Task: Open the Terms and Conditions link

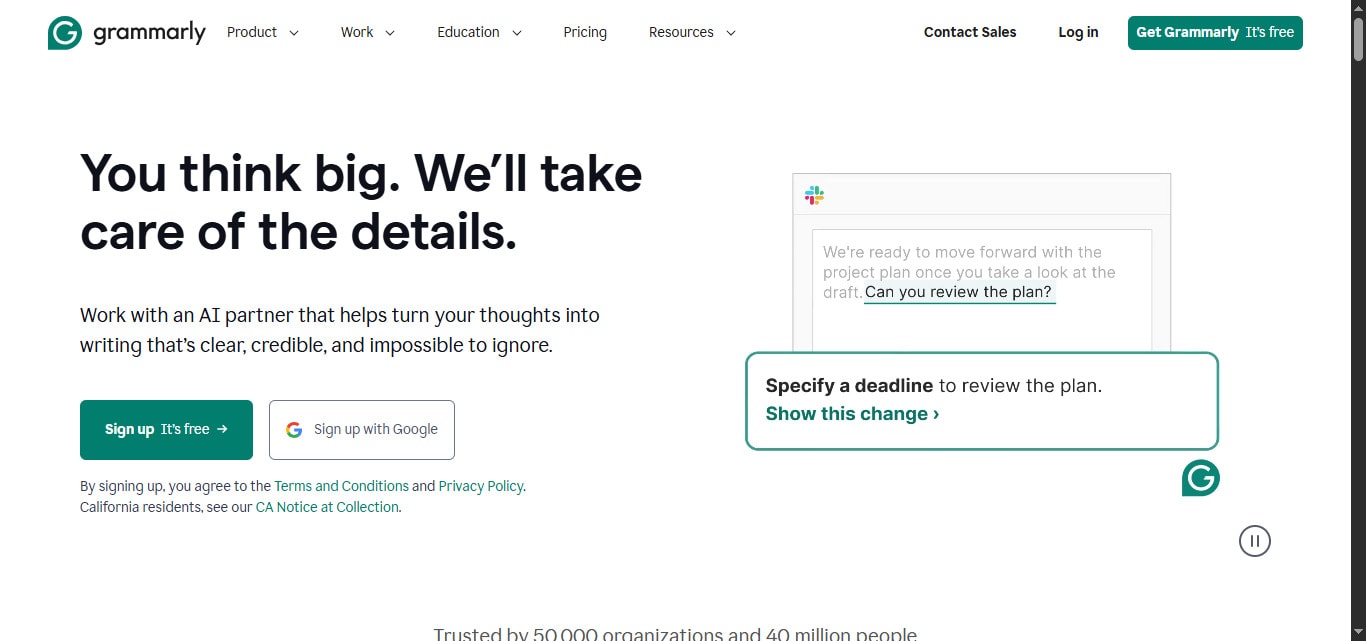Action: coord(341,486)
